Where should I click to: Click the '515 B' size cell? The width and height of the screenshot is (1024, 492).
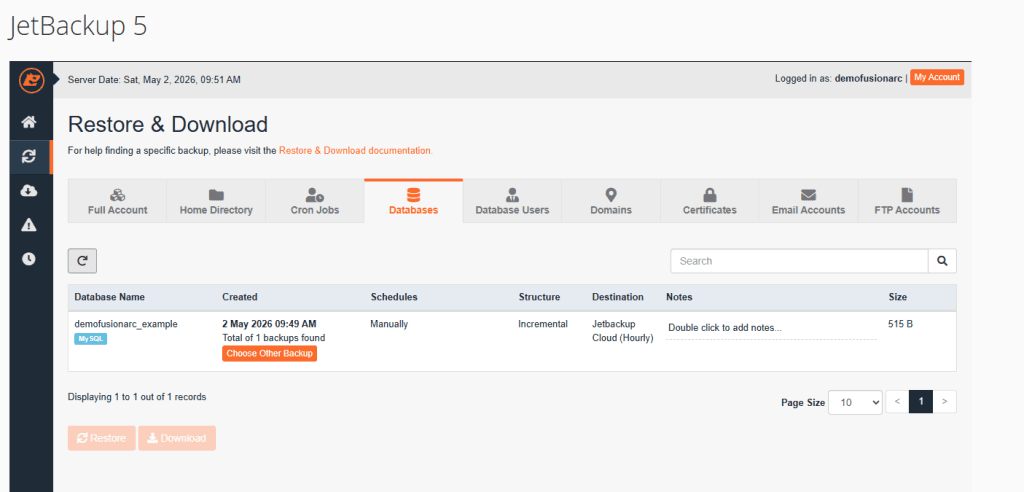pyautogui.click(x=901, y=324)
